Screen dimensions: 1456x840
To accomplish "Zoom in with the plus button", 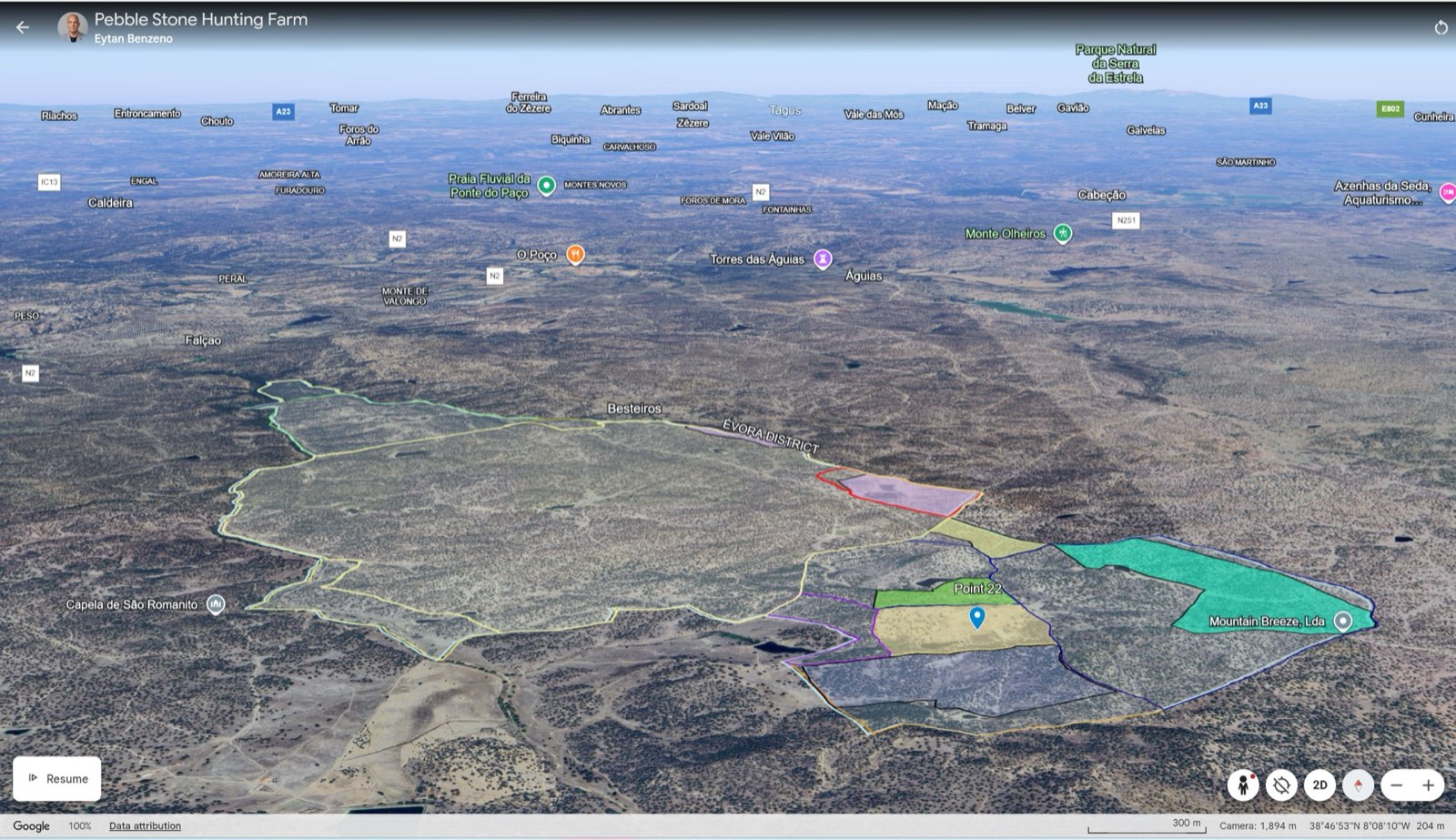I will click(1429, 784).
